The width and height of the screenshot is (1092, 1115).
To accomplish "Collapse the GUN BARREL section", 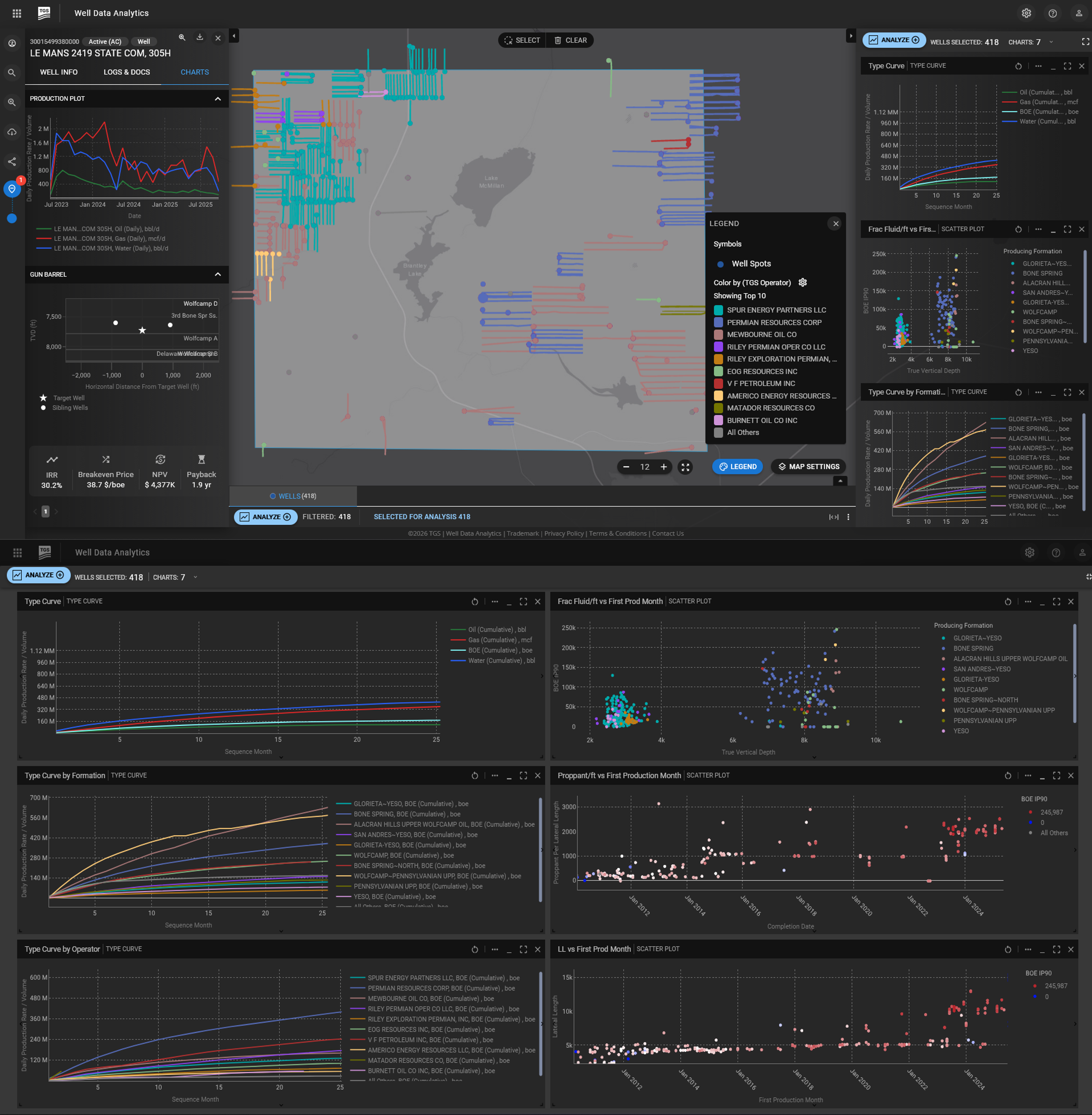I will coord(217,275).
